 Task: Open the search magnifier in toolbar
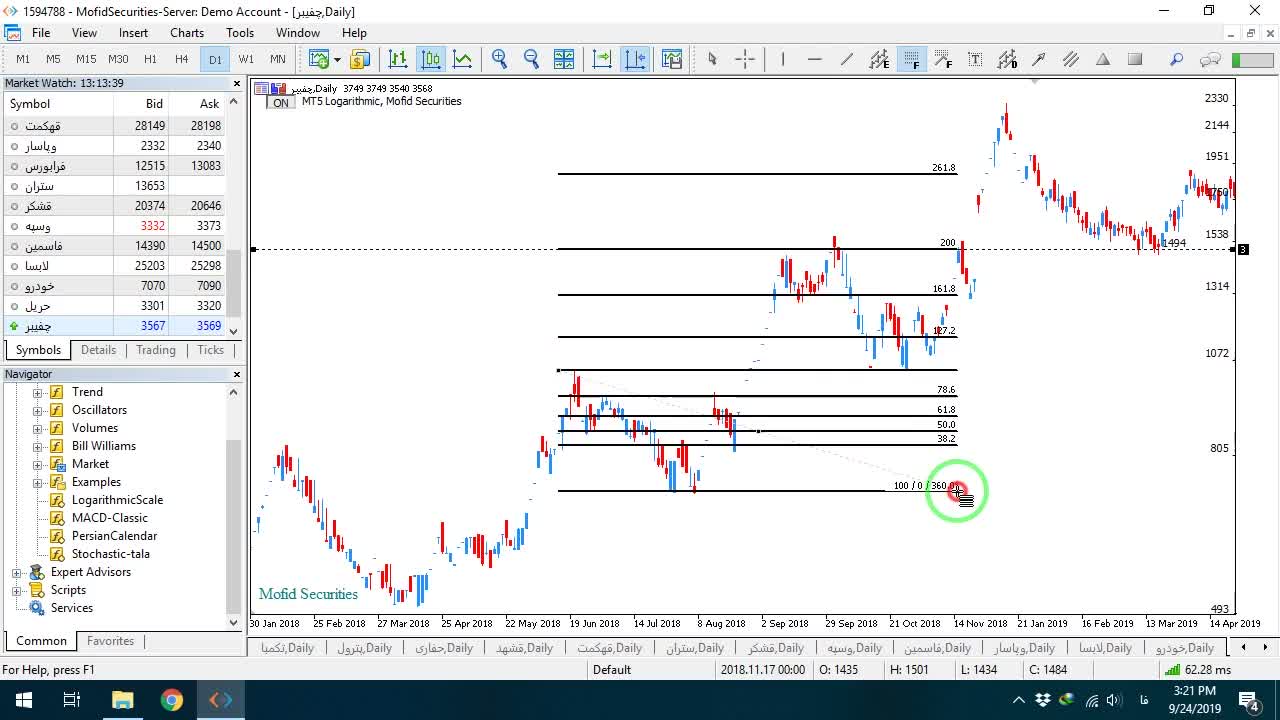pos(1176,59)
